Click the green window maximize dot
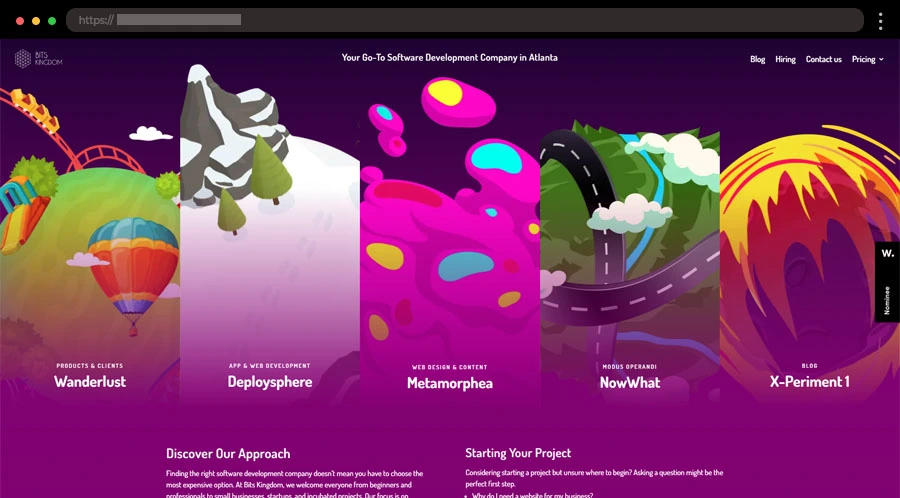The width and height of the screenshot is (900, 498). [x=52, y=20]
